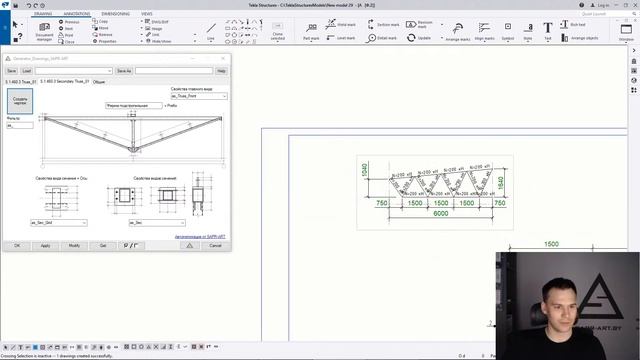Select the Secondary Truss_01 dialog tab
The image size is (640, 360).
[64, 82]
